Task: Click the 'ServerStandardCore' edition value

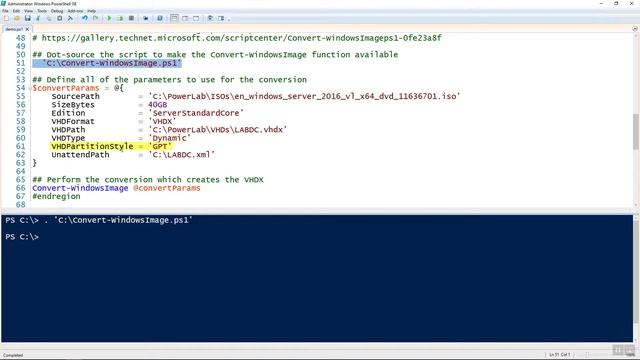Action: (196, 113)
